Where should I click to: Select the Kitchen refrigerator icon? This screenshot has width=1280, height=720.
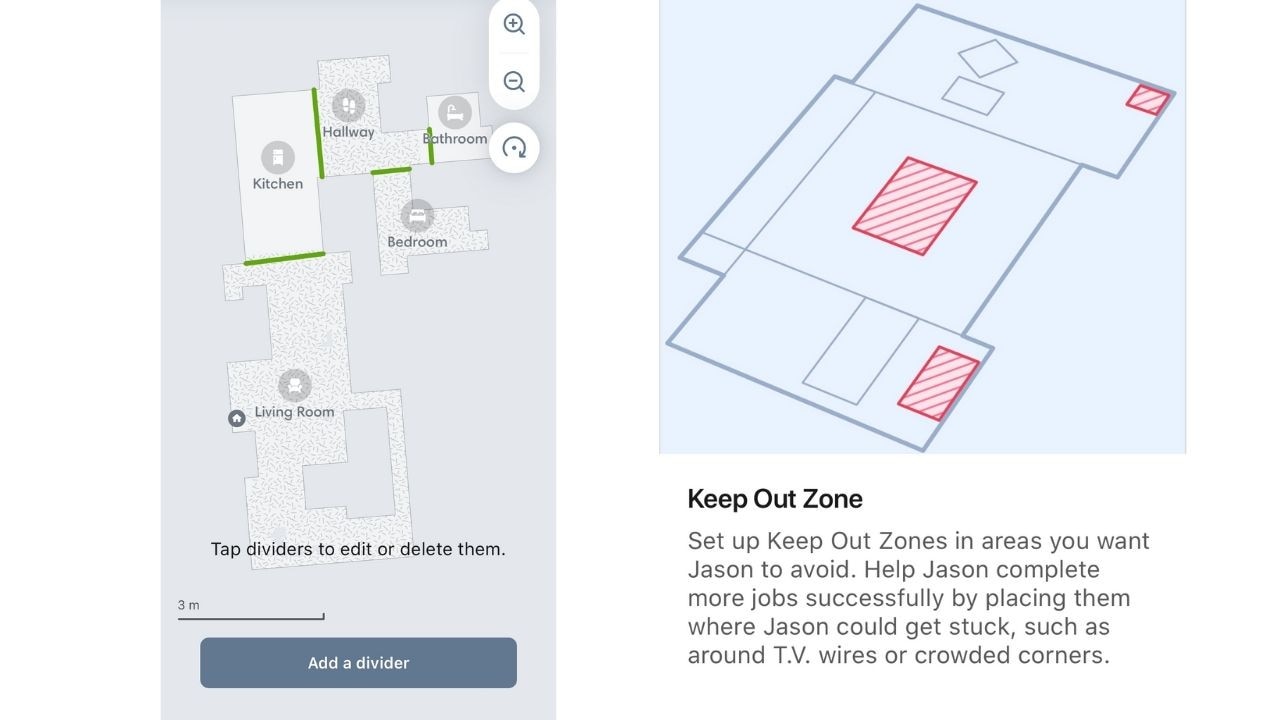278,157
